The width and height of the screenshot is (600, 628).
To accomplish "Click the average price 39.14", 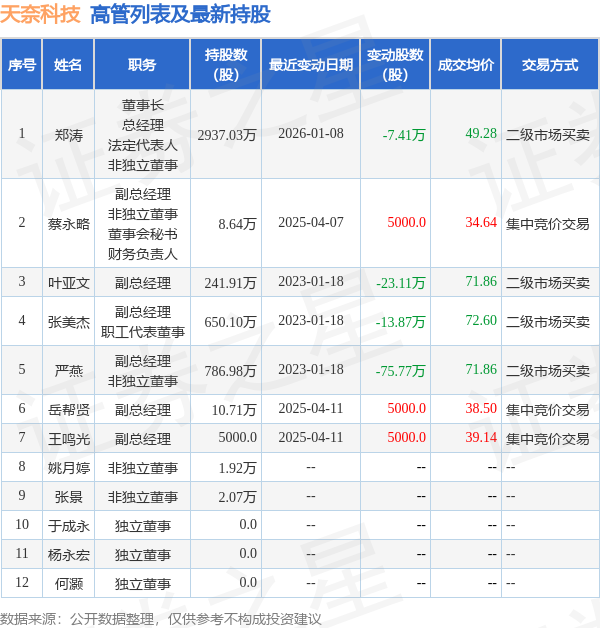I will (481, 437).
